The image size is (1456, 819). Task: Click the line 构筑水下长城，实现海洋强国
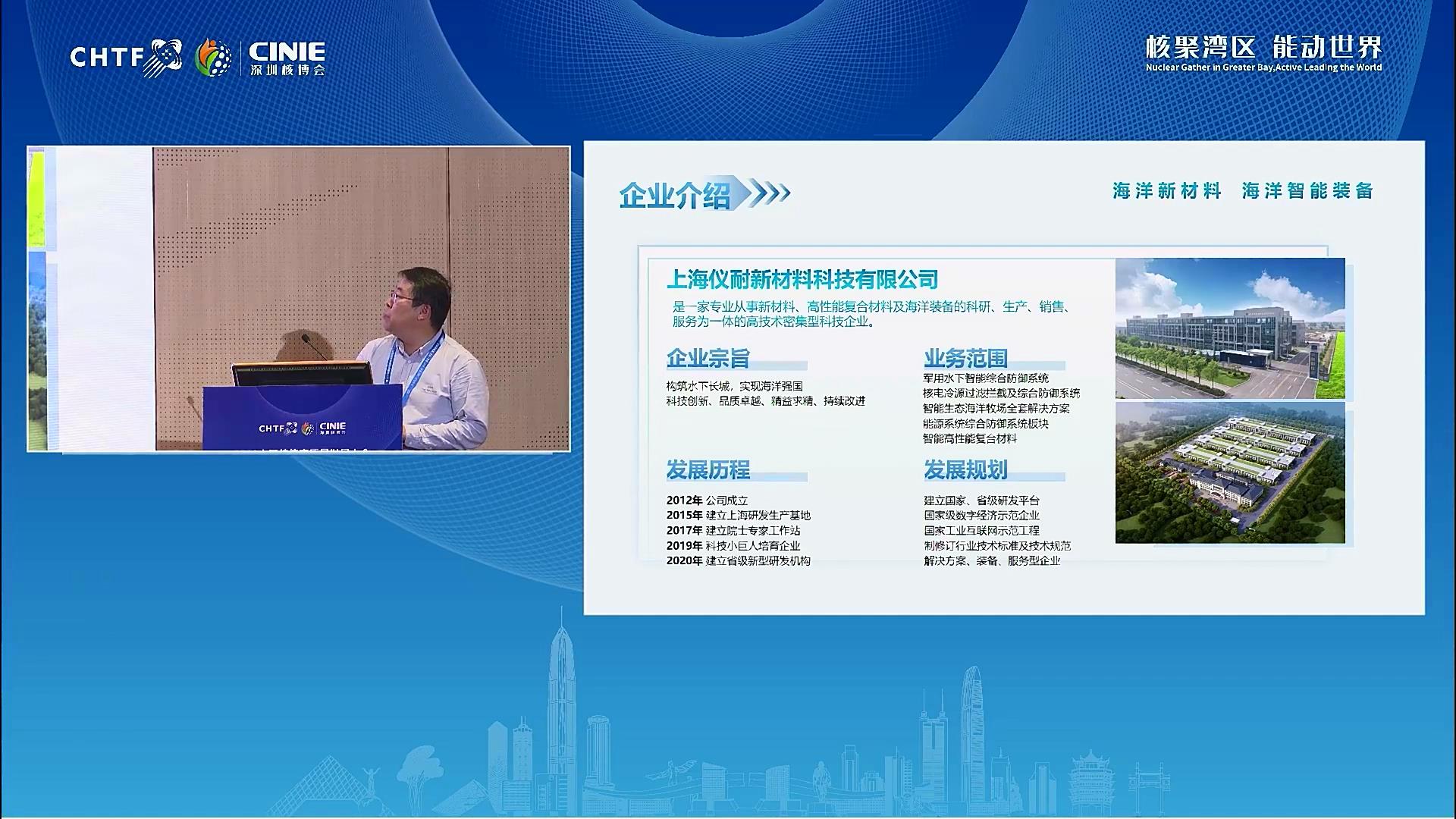click(x=734, y=386)
